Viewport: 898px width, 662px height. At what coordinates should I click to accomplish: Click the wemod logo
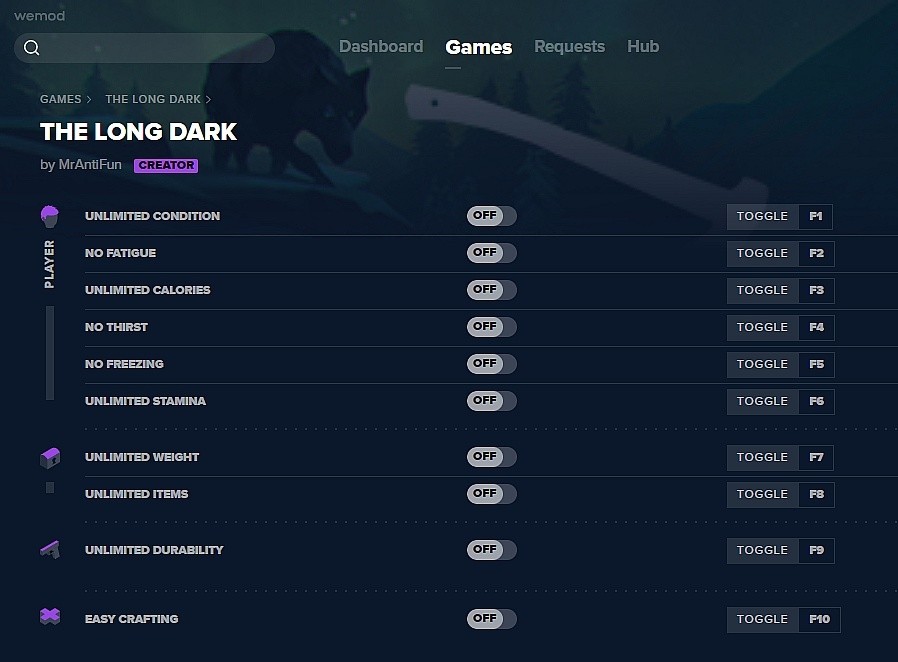40,15
